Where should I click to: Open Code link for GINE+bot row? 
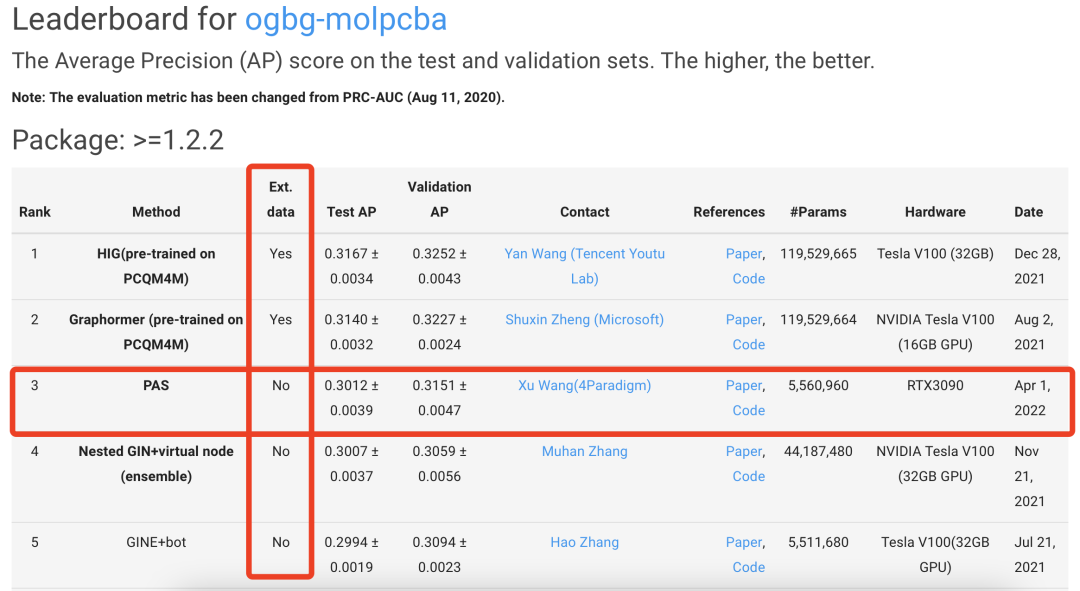[x=748, y=568]
